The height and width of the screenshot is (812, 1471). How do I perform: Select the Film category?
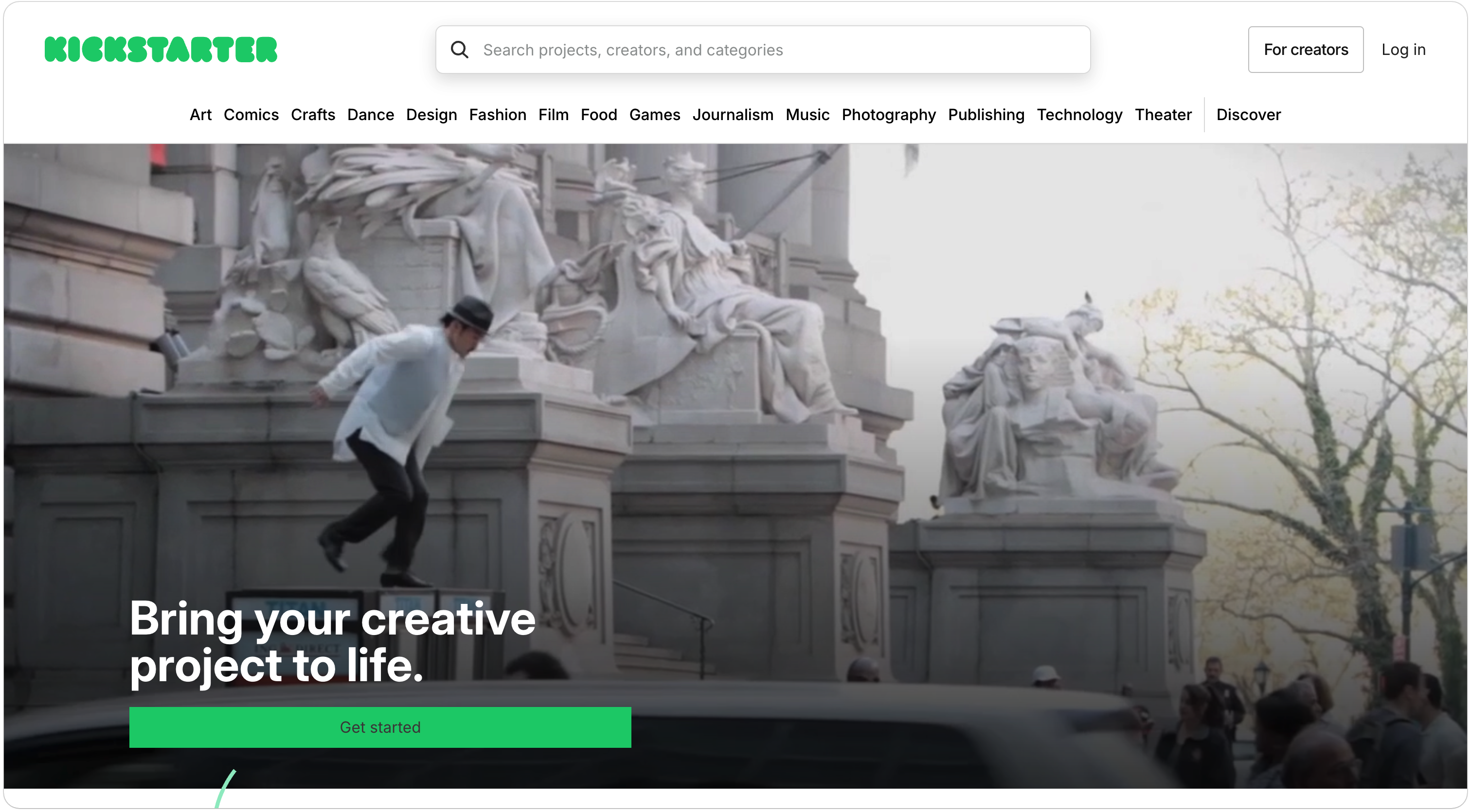point(554,115)
